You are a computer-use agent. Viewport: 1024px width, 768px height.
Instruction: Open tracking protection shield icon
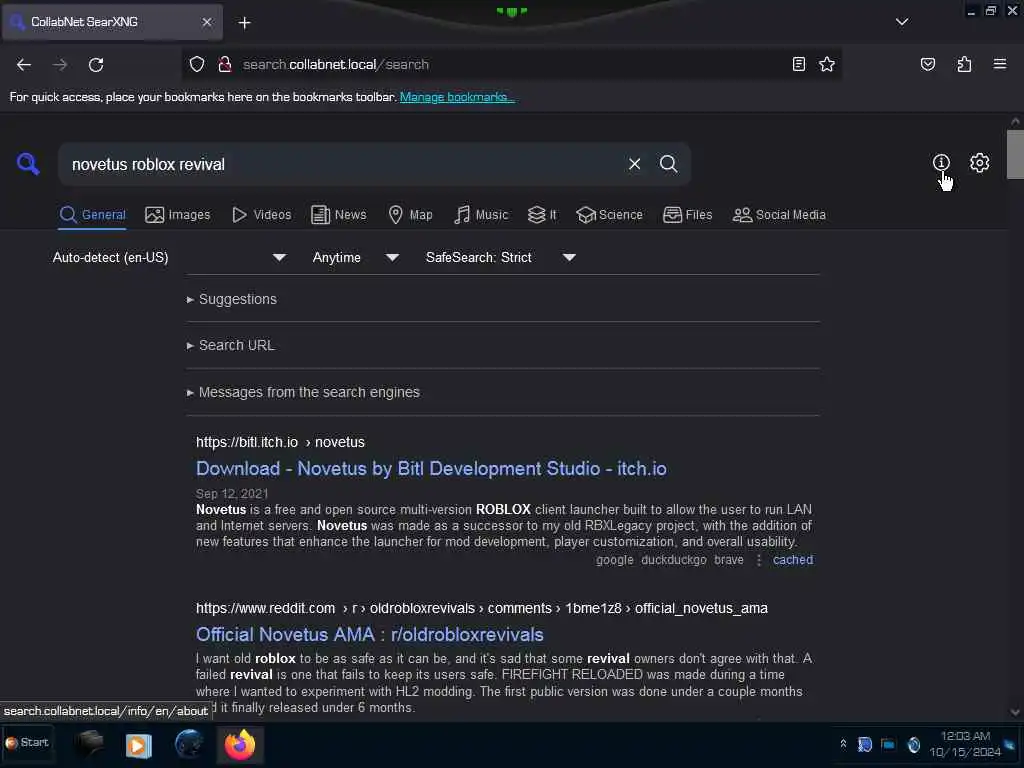point(197,64)
